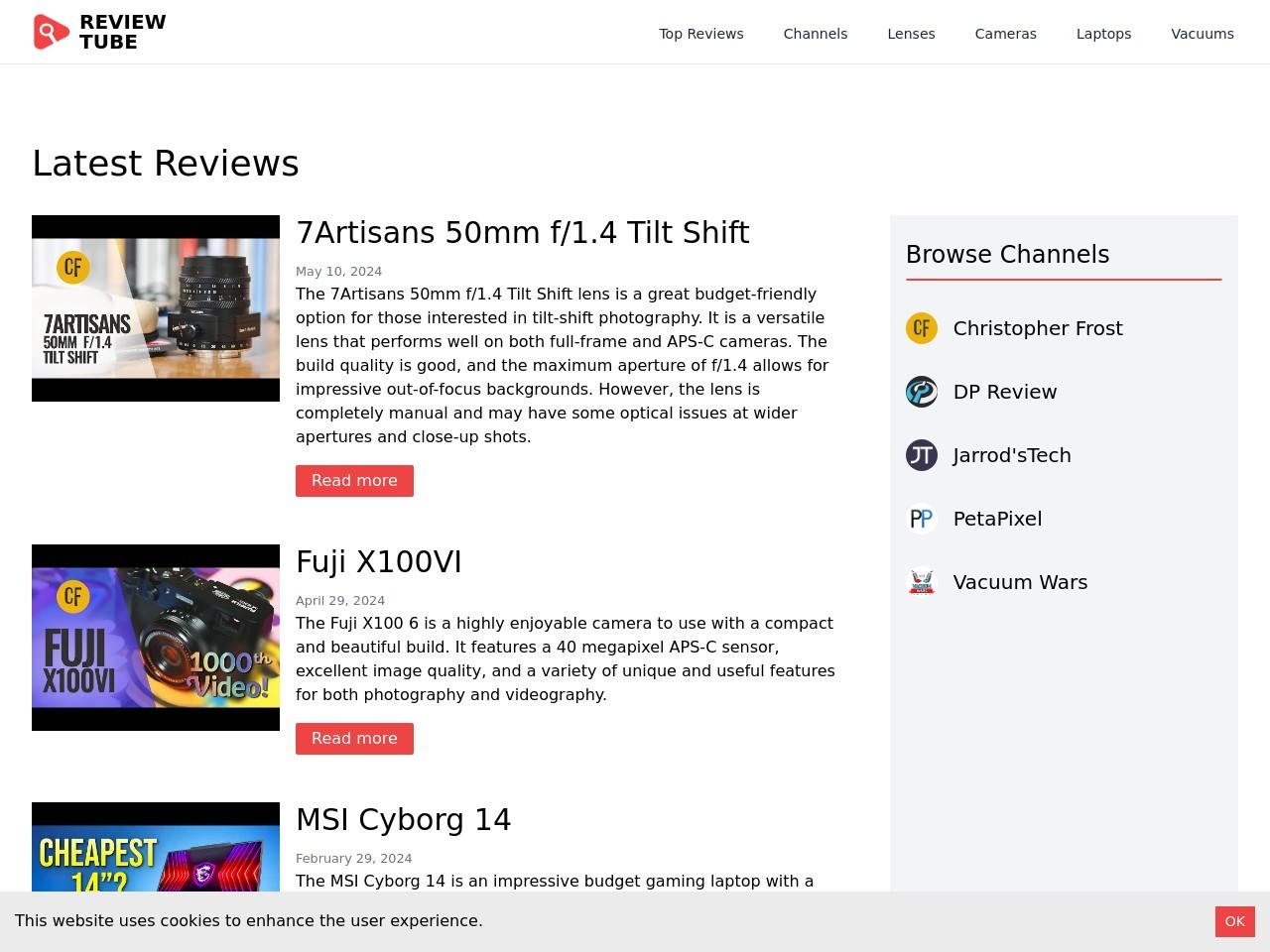Click the REVIEW TUBE site name text
Image resolution: width=1270 pixels, height=952 pixels.
pyautogui.click(x=122, y=32)
